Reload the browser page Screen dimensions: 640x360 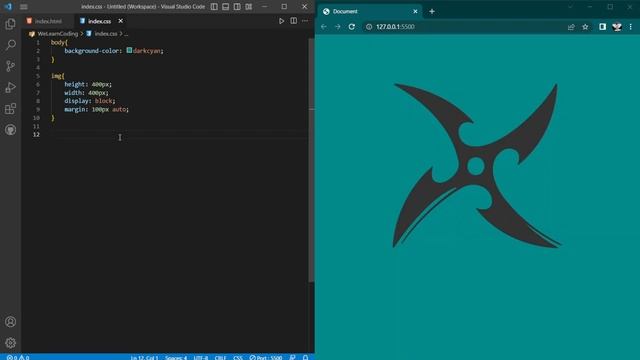coord(351,27)
